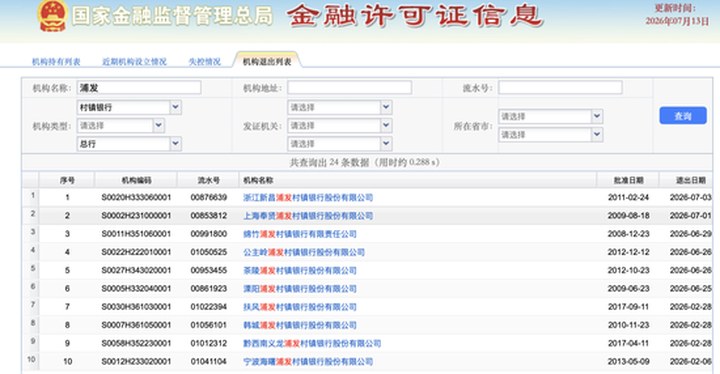Viewport: 720px width, 374px height.
Task: Select institution code S0012H233020001
Action: [136, 362]
